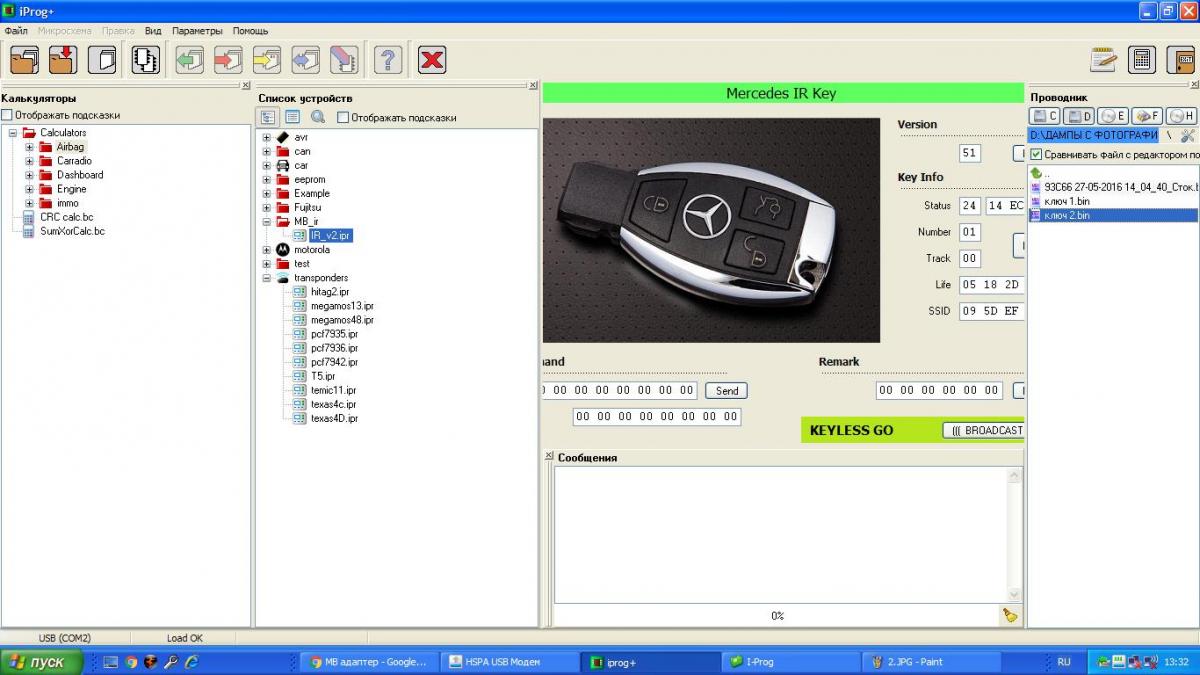
Task: Expand the Airbag folder in Calculators
Action: [x=29, y=147]
